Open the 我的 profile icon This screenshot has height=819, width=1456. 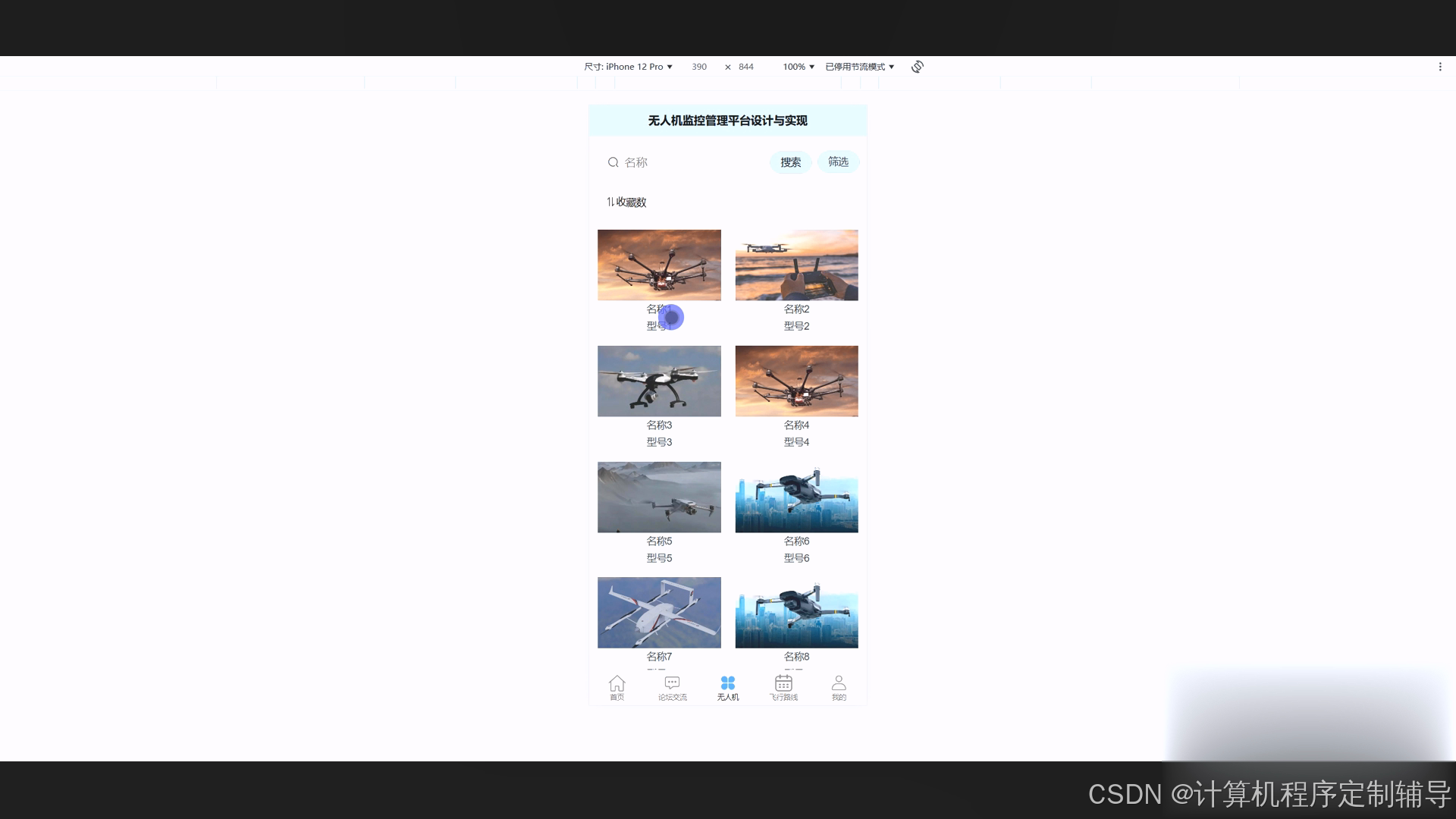[839, 684]
